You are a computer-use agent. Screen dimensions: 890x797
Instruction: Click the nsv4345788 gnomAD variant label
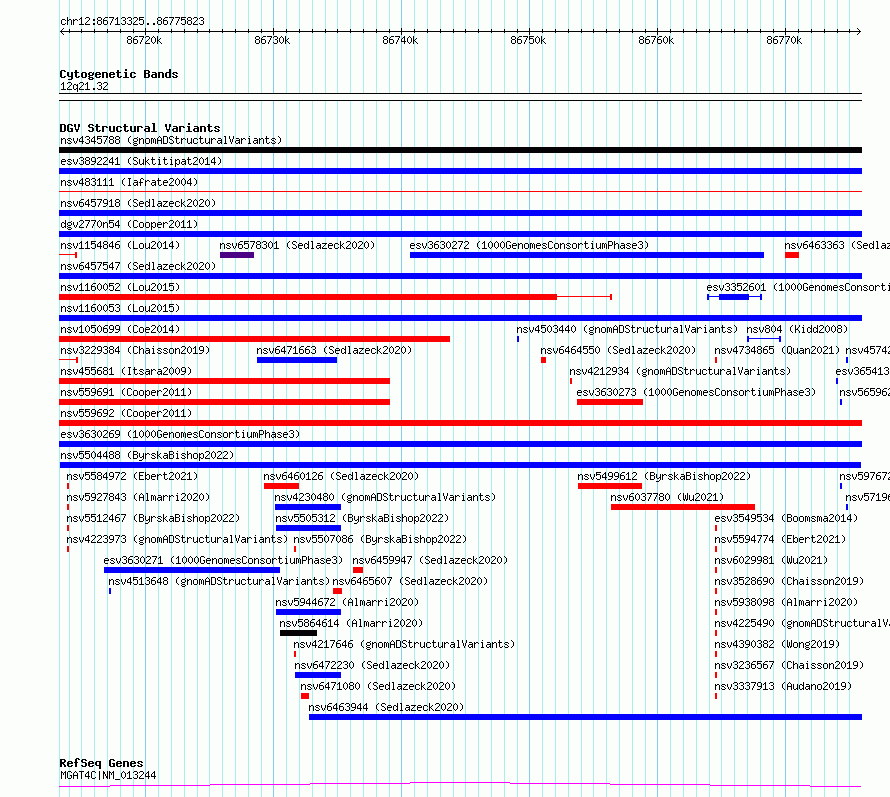pos(171,140)
